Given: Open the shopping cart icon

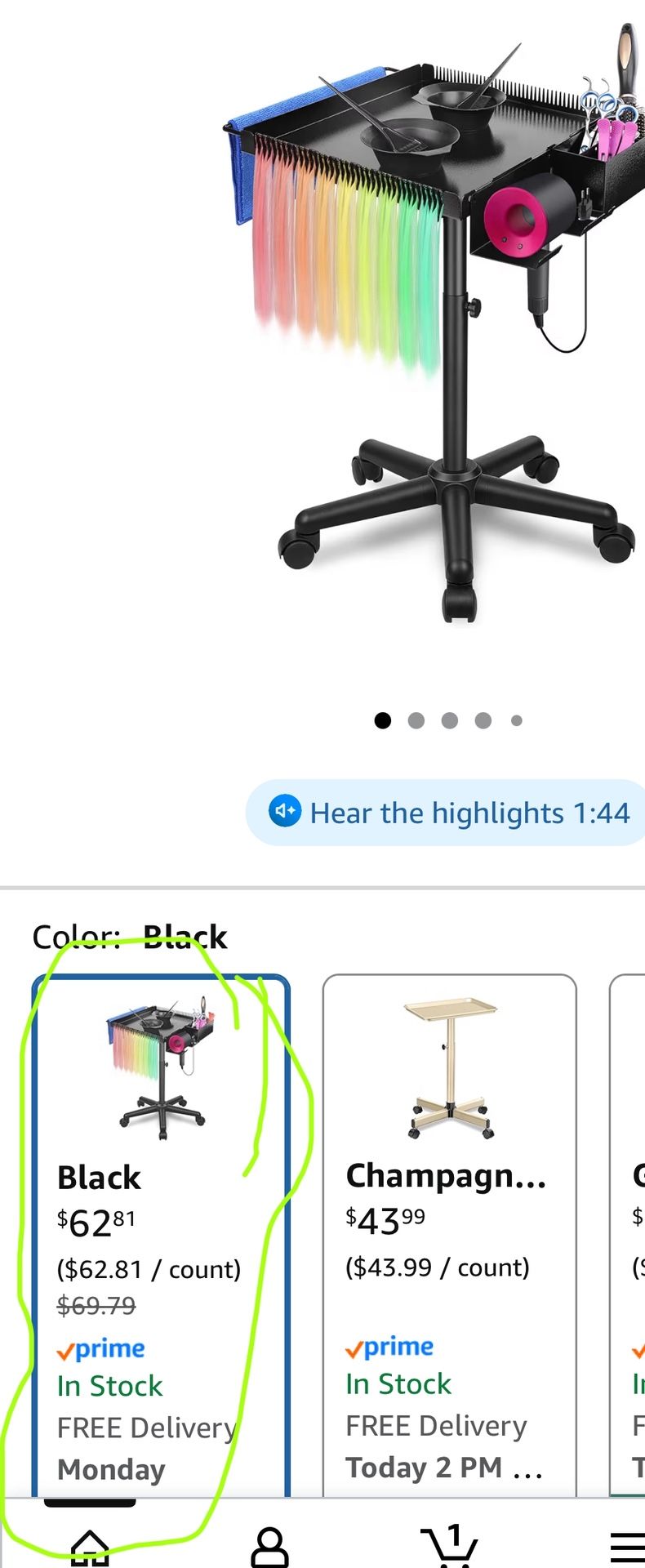Looking at the screenshot, I should click(x=449, y=1545).
